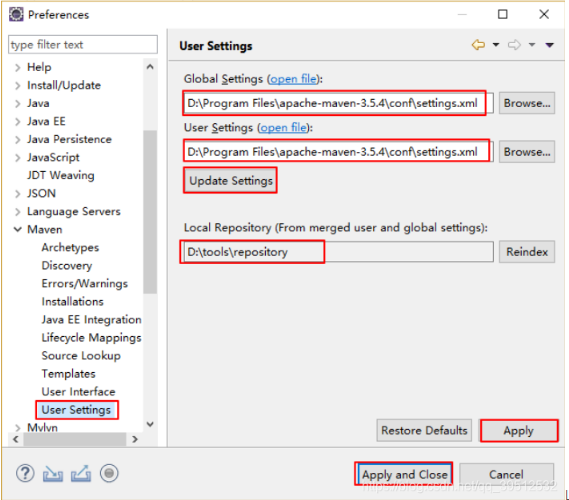Expand the Java EE tree node

17,122
